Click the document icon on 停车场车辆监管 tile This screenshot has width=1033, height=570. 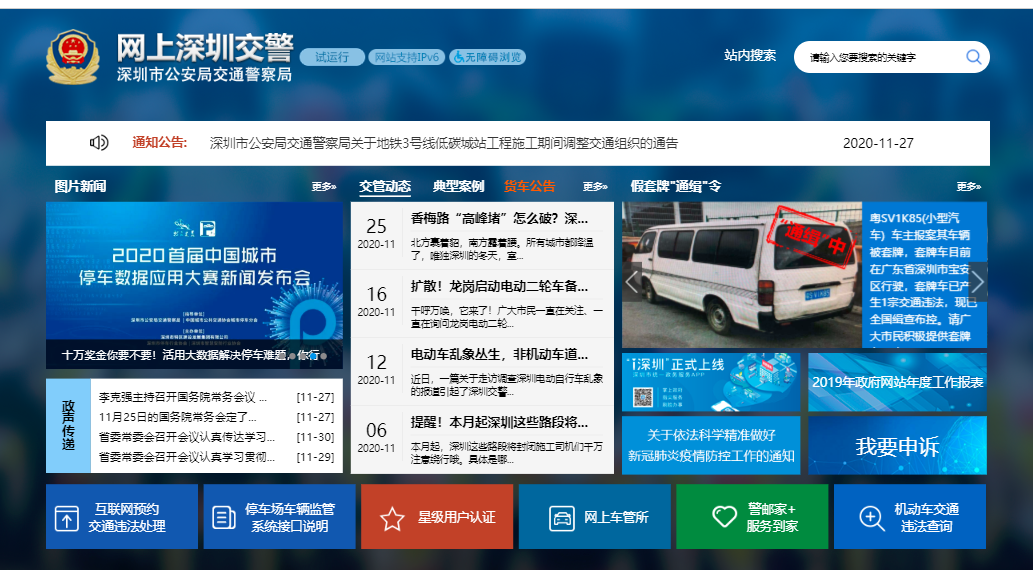(x=224, y=518)
